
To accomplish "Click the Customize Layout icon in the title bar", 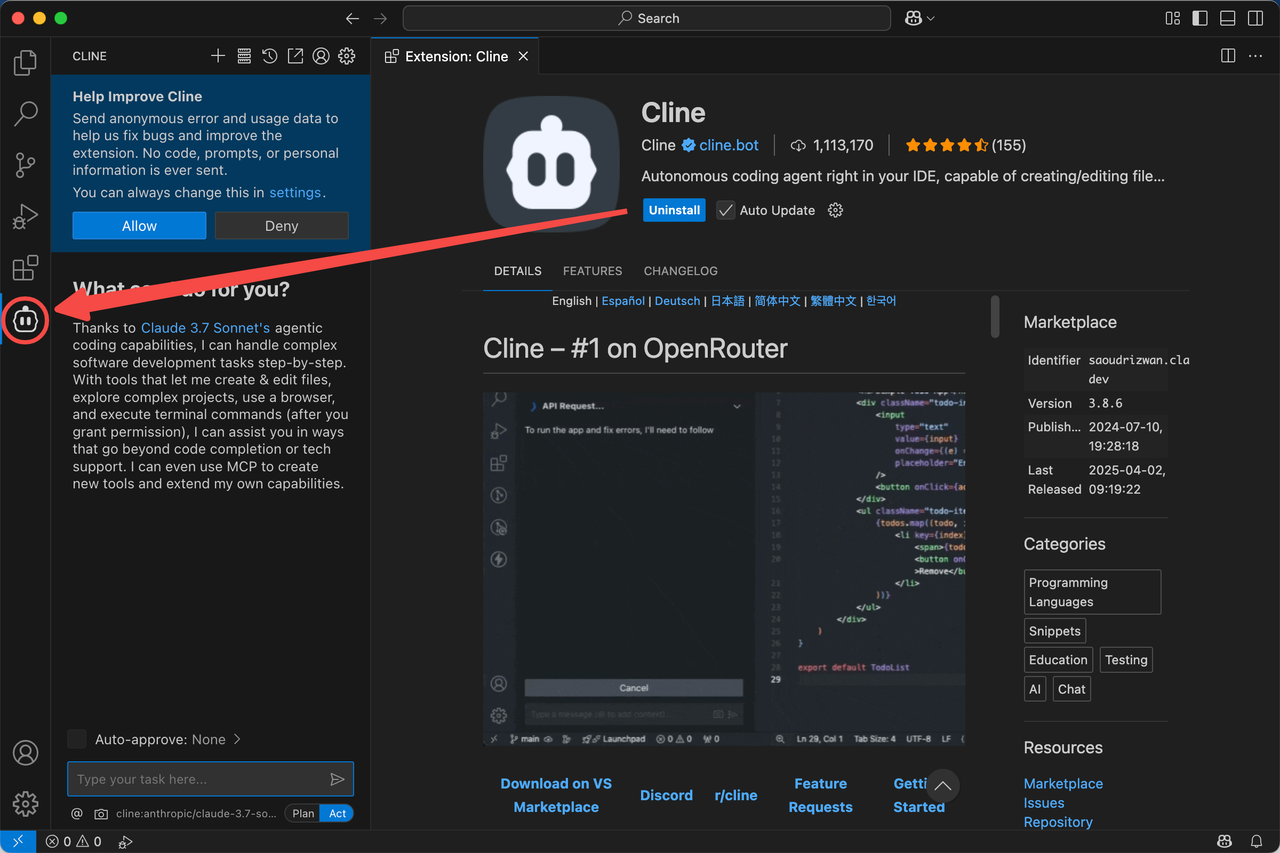I will (1173, 18).
